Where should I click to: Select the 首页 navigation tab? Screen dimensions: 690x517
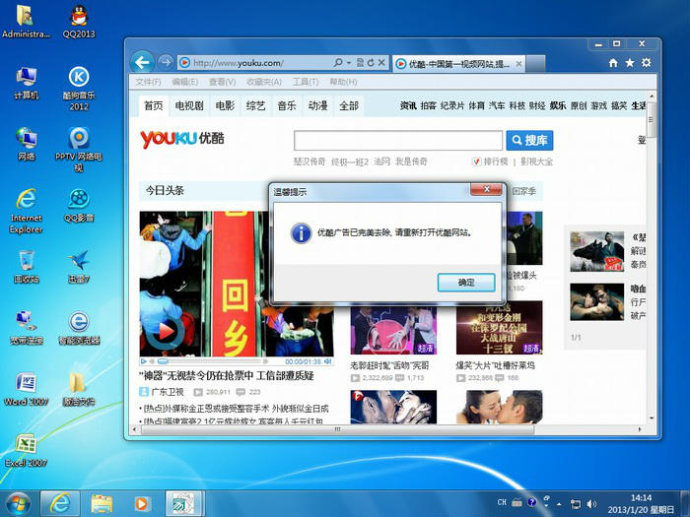tap(154, 106)
